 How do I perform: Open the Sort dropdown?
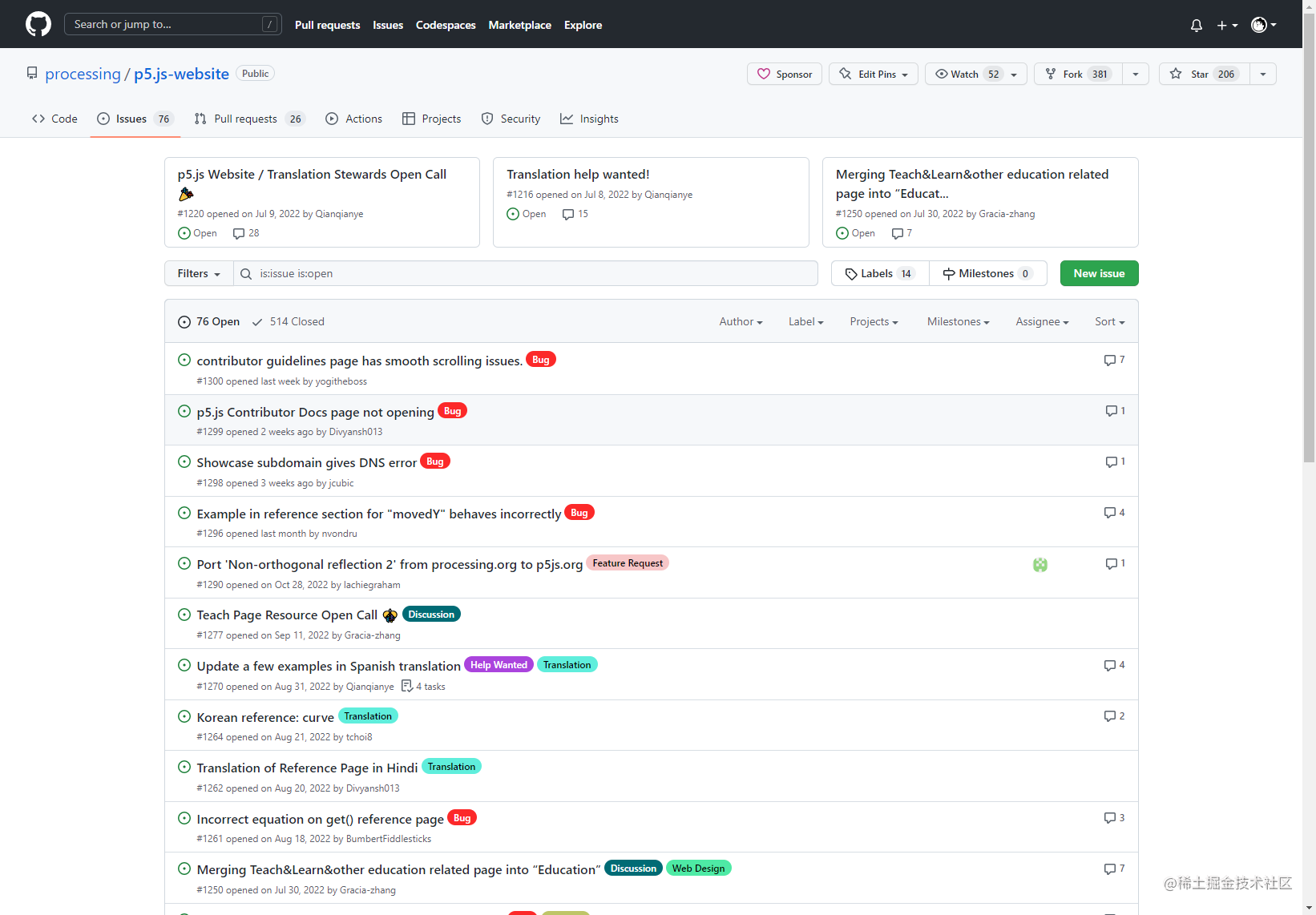(x=1110, y=321)
